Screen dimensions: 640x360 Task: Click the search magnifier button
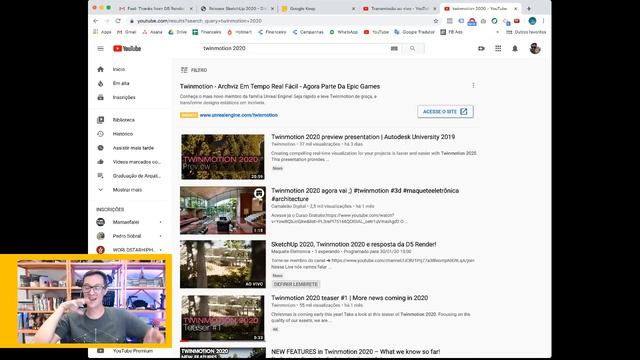(x=413, y=49)
